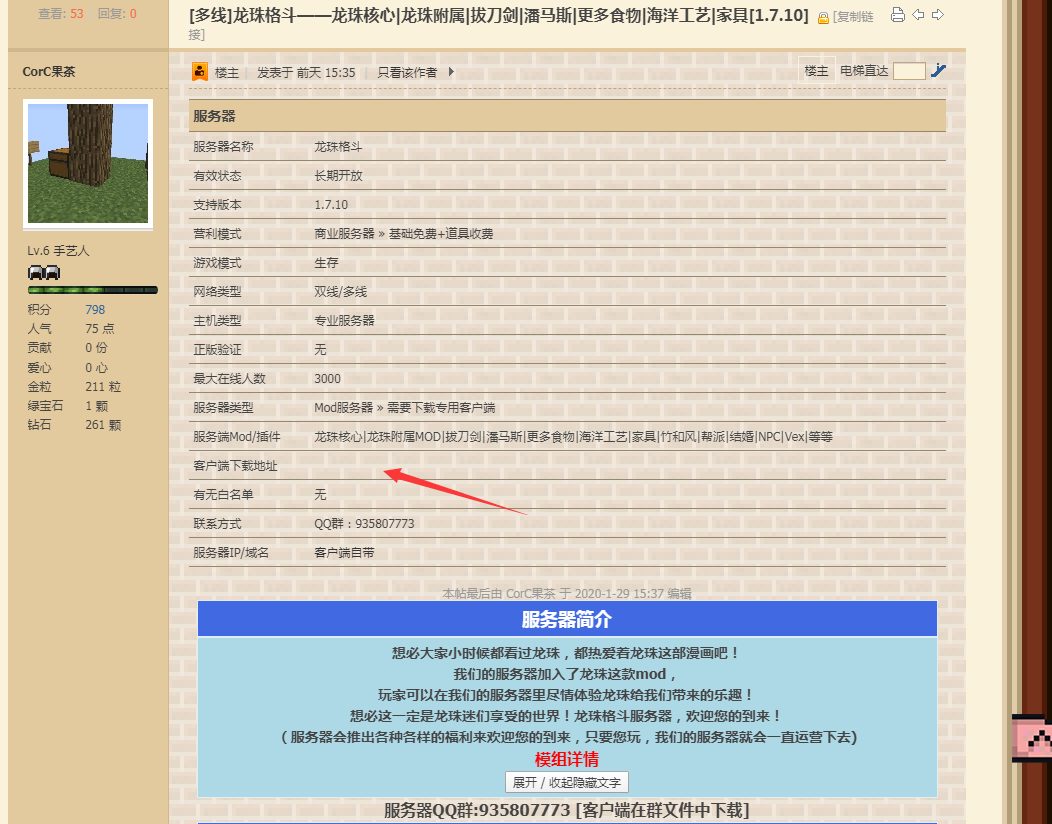Click the 贡献 0 份 stat
This screenshot has height=824, width=1052.
pyautogui.click(x=67, y=348)
